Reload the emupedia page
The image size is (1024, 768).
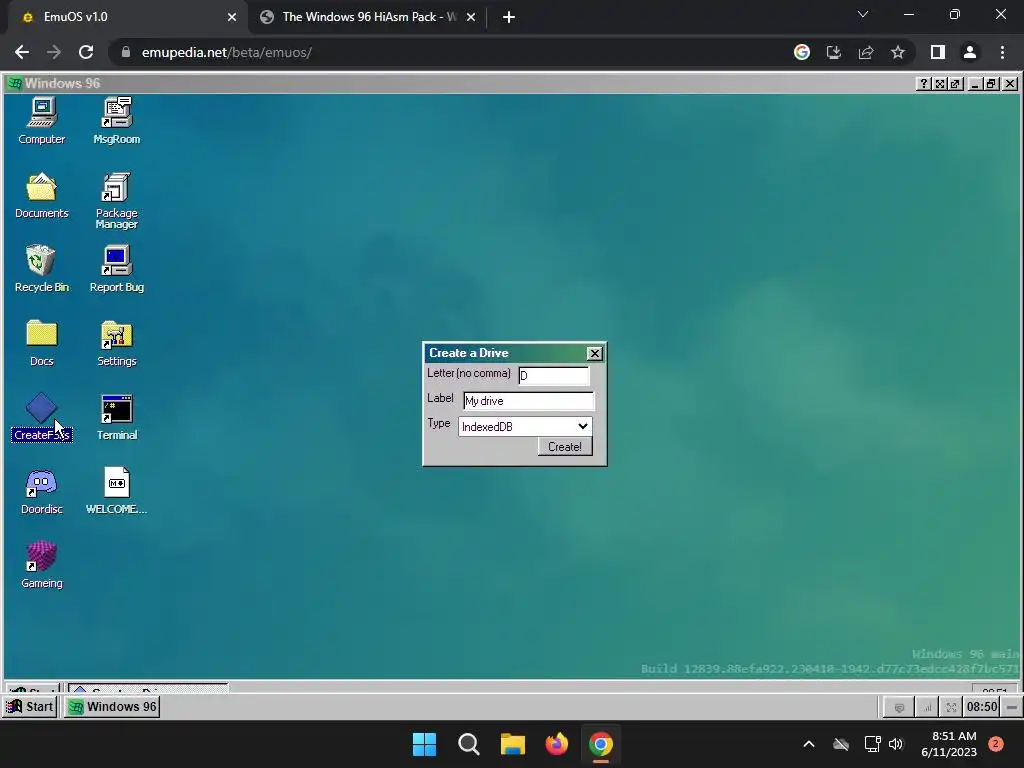86,52
